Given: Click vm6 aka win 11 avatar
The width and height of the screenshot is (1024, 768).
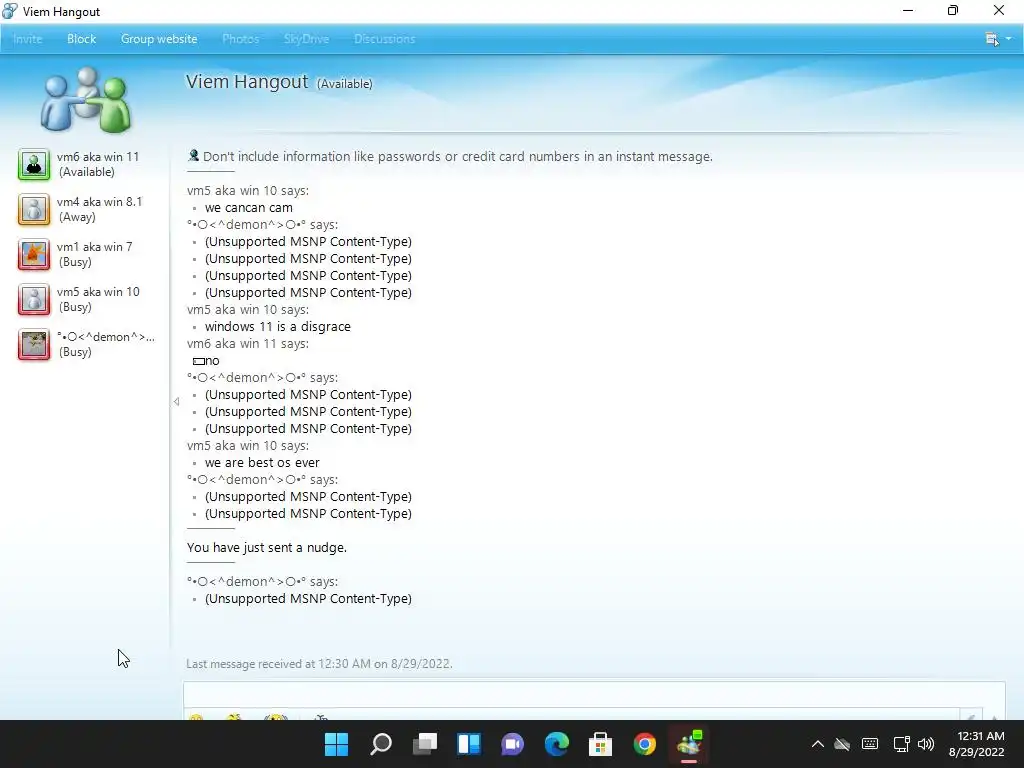Looking at the screenshot, I should [x=34, y=164].
